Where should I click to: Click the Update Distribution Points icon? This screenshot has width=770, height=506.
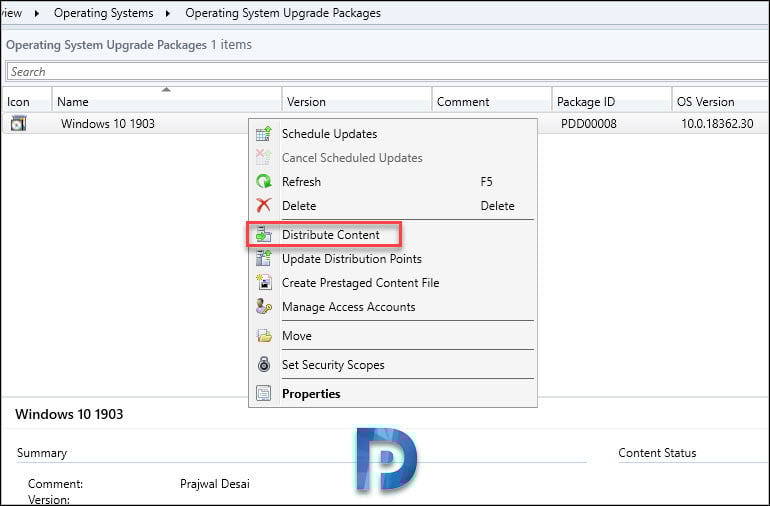264,258
